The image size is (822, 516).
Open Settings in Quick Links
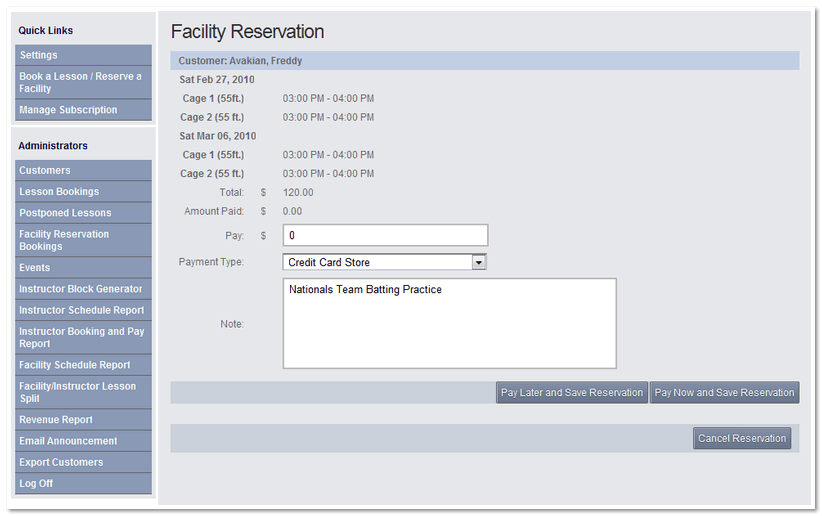(x=83, y=55)
